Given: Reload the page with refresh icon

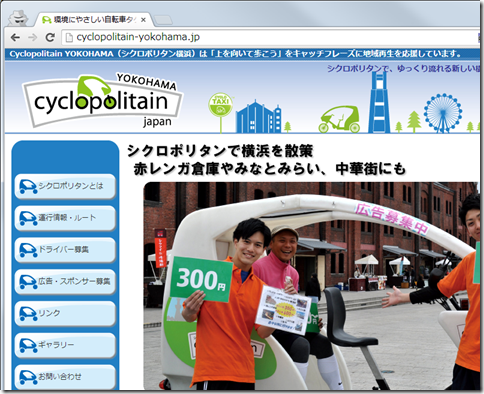Looking at the screenshot, I should tap(50, 37).
